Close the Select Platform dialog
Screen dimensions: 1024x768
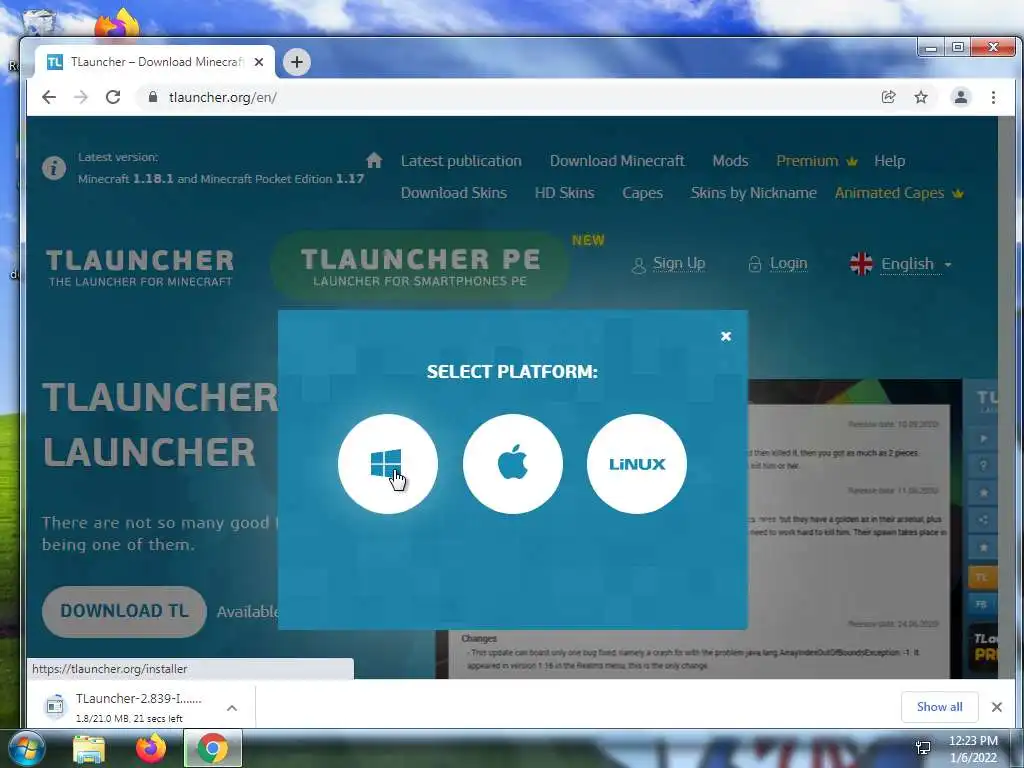click(x=726, y=336)
